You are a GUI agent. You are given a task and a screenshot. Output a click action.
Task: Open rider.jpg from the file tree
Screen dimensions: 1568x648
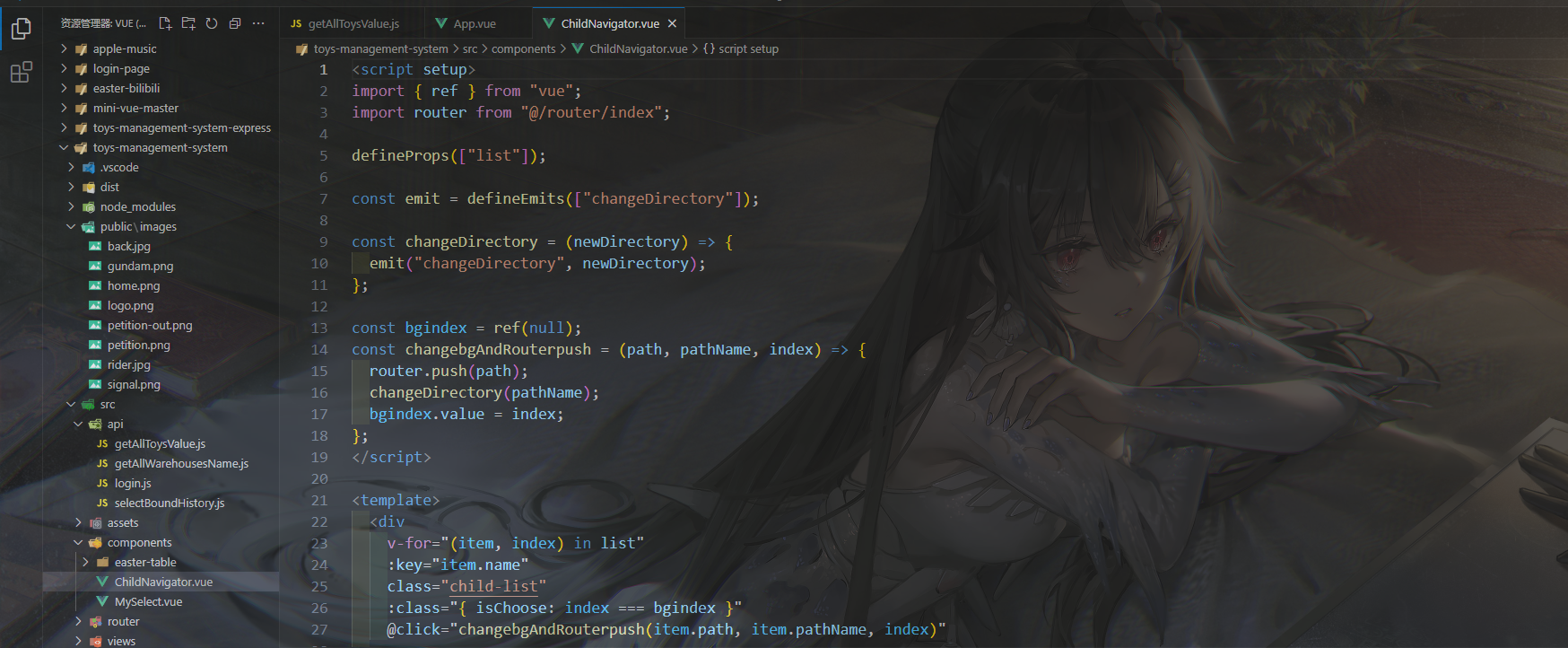click(x=129, y=364)
